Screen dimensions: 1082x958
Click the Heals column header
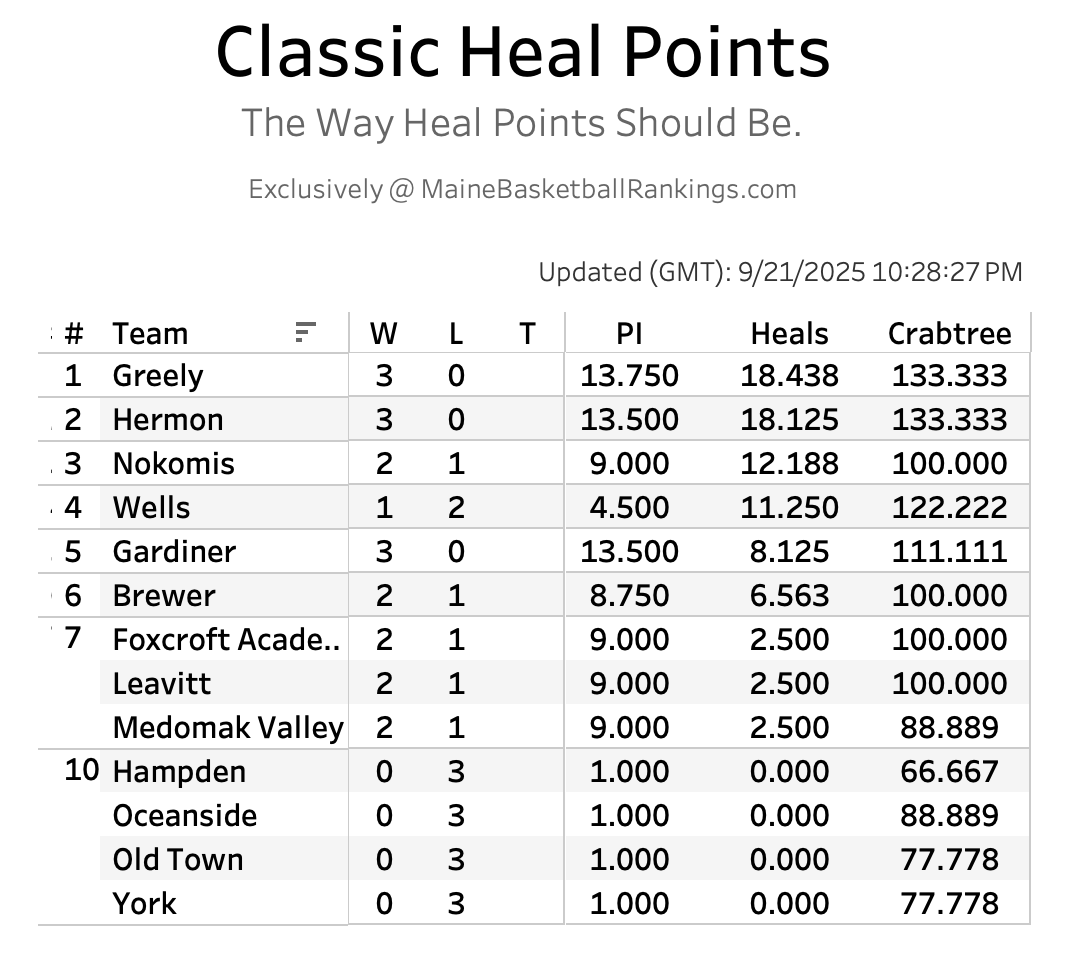[789, 333]
